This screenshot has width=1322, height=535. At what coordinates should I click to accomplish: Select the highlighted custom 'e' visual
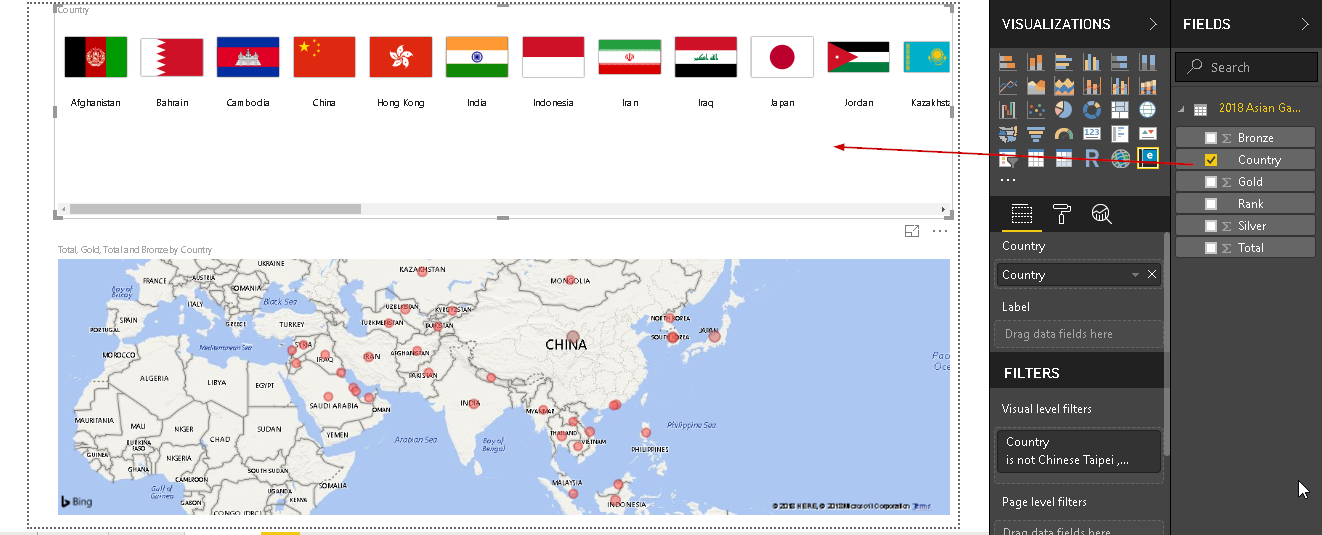point(1148,158)
